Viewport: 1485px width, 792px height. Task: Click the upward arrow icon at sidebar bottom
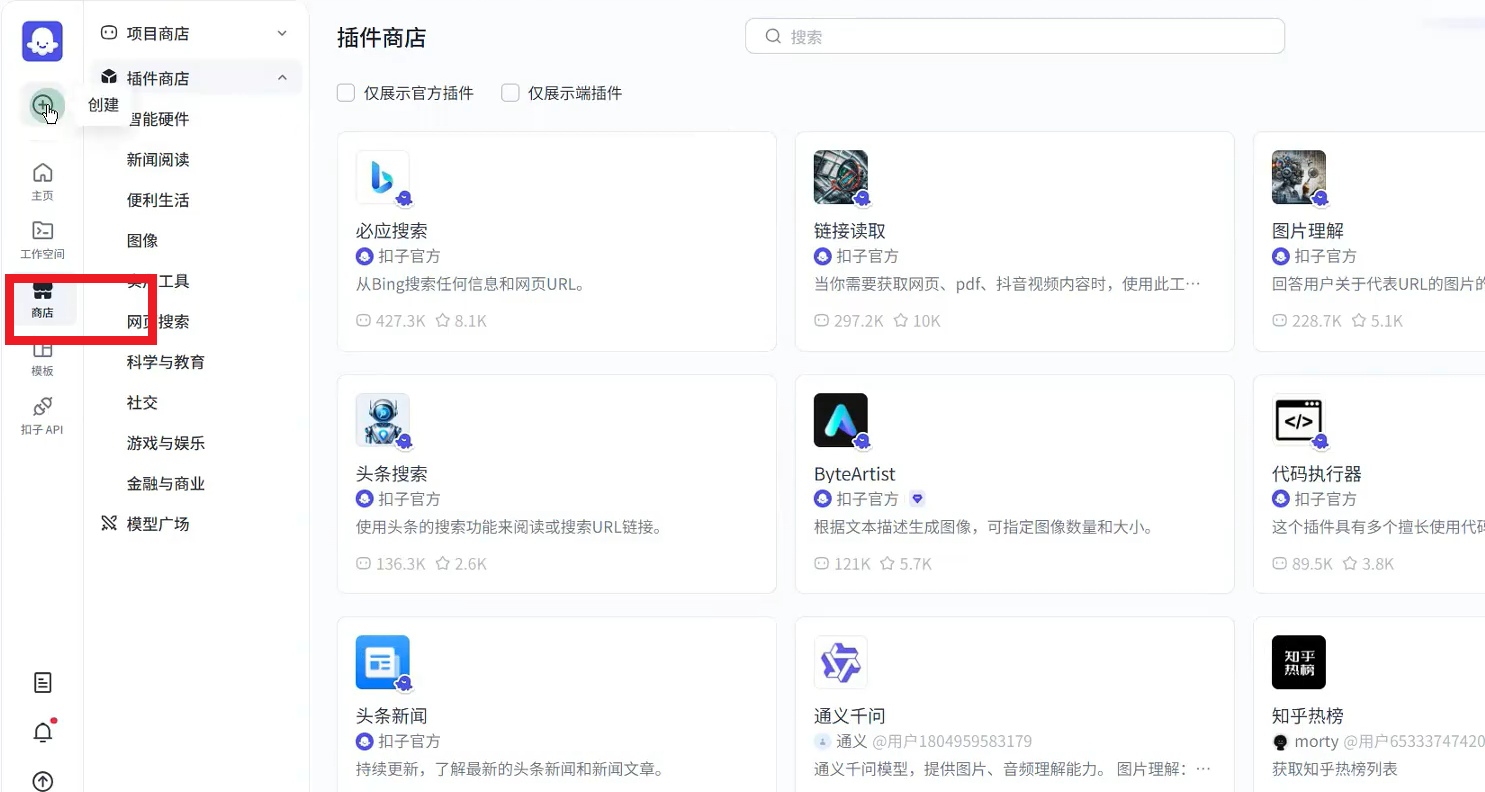[x=42, y=781]
